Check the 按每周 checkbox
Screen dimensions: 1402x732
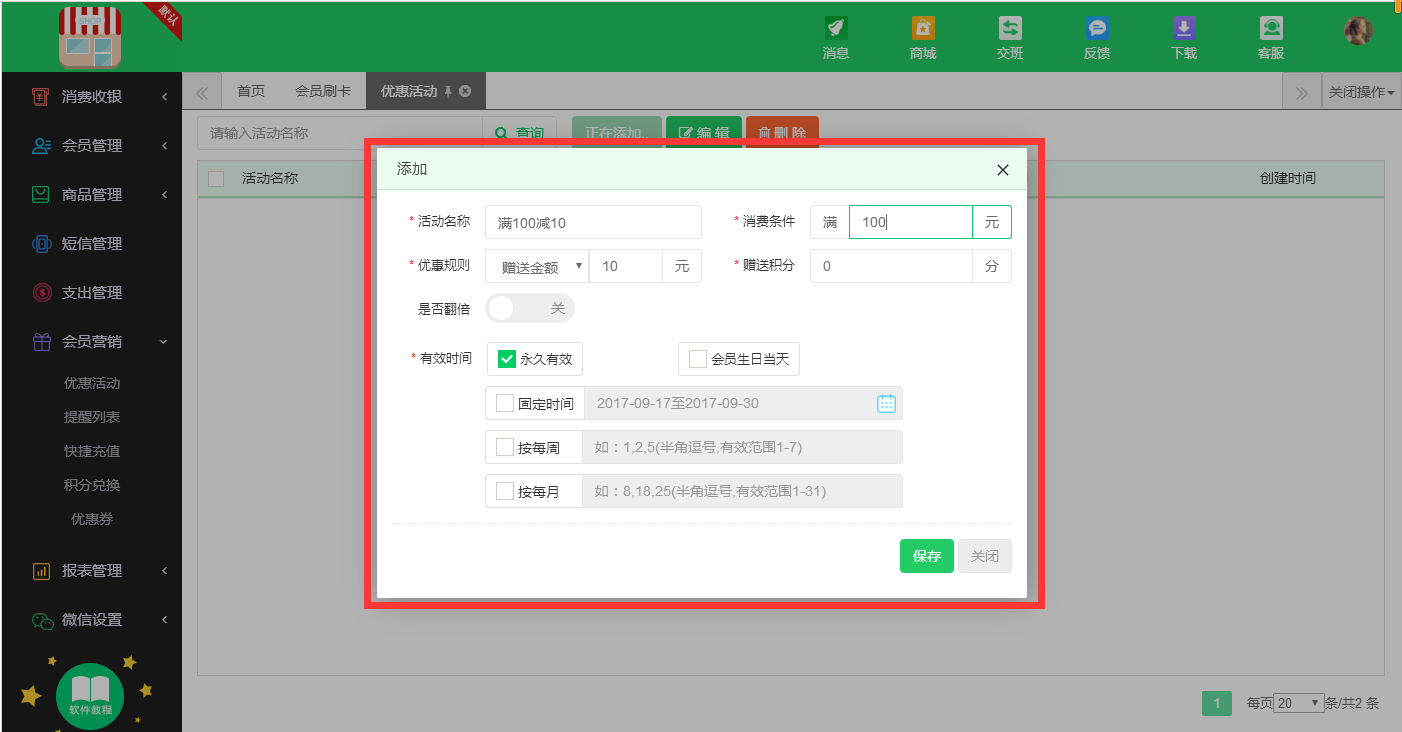coord(505,447)
